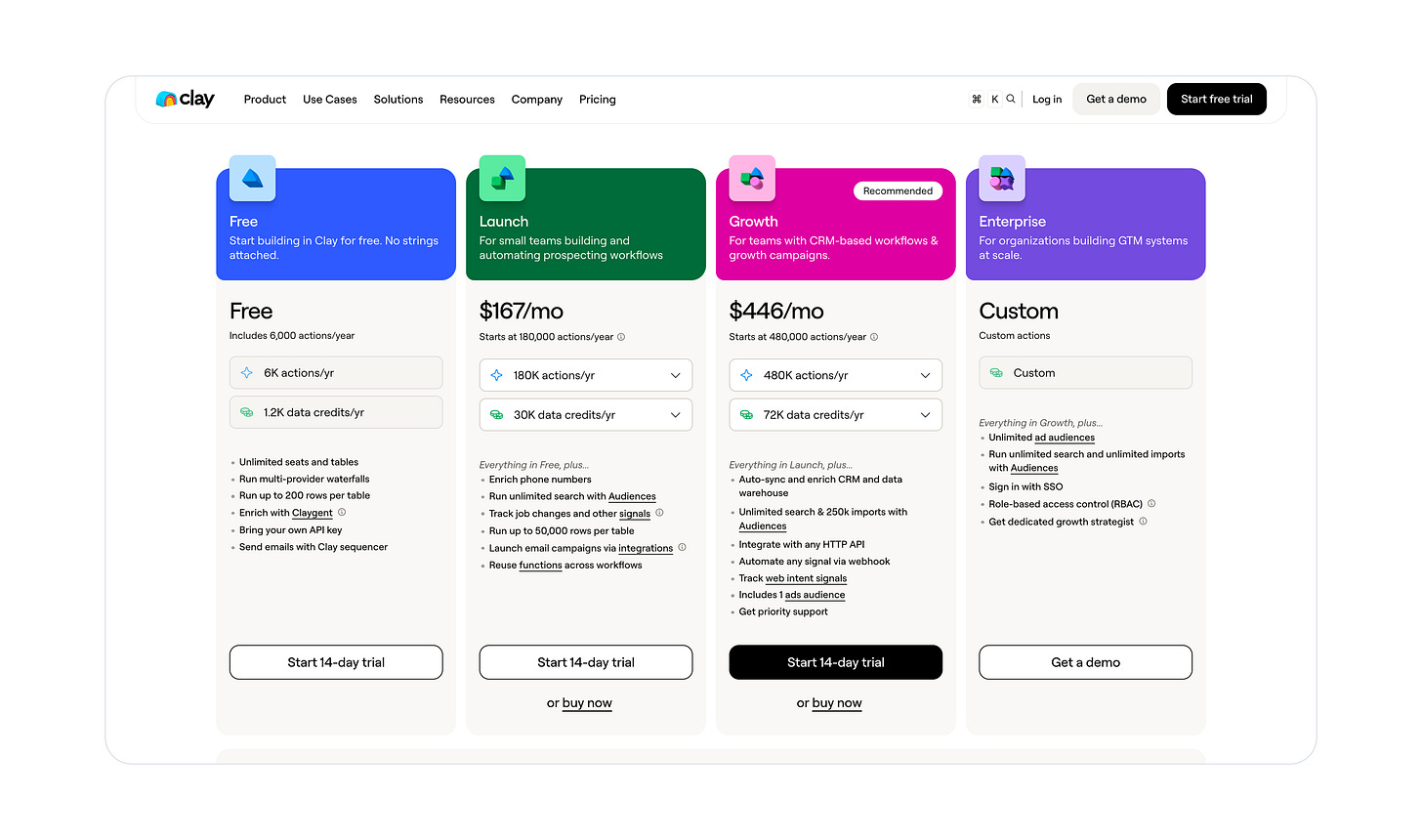This screenshot has height=840, width=1422.
Task: Click the Custom field in Enterprise
Action: (1086, 373)
